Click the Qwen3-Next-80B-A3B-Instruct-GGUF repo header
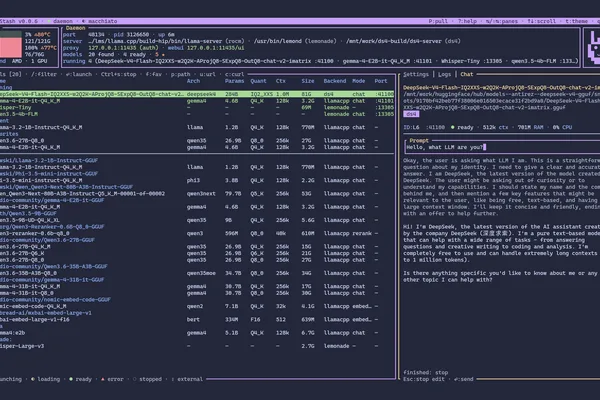600x400 pixels. click(67, 187)
